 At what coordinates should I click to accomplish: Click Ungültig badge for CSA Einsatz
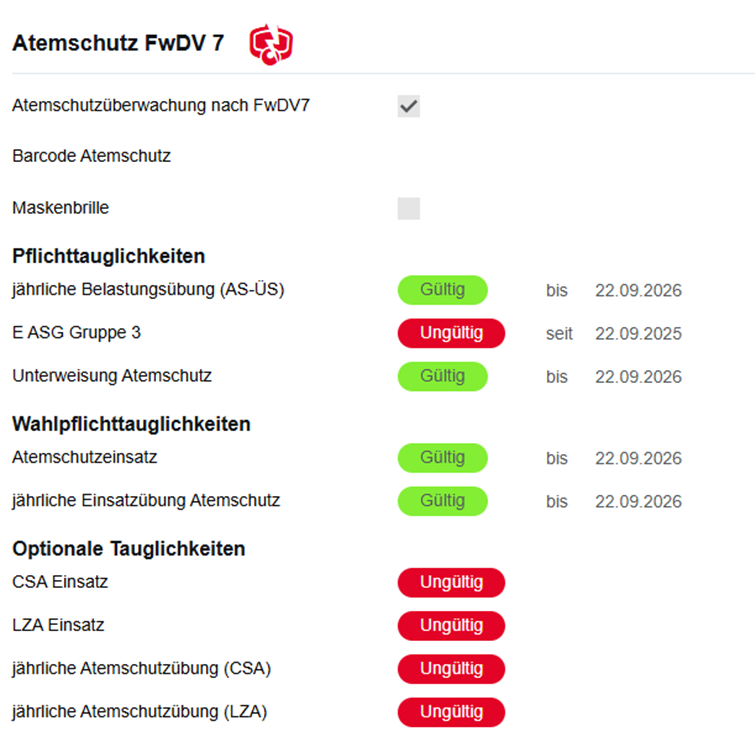[451, 582]
